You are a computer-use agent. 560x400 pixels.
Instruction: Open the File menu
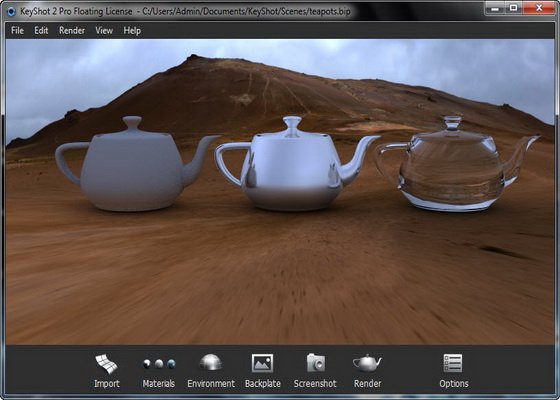point(18,31)
